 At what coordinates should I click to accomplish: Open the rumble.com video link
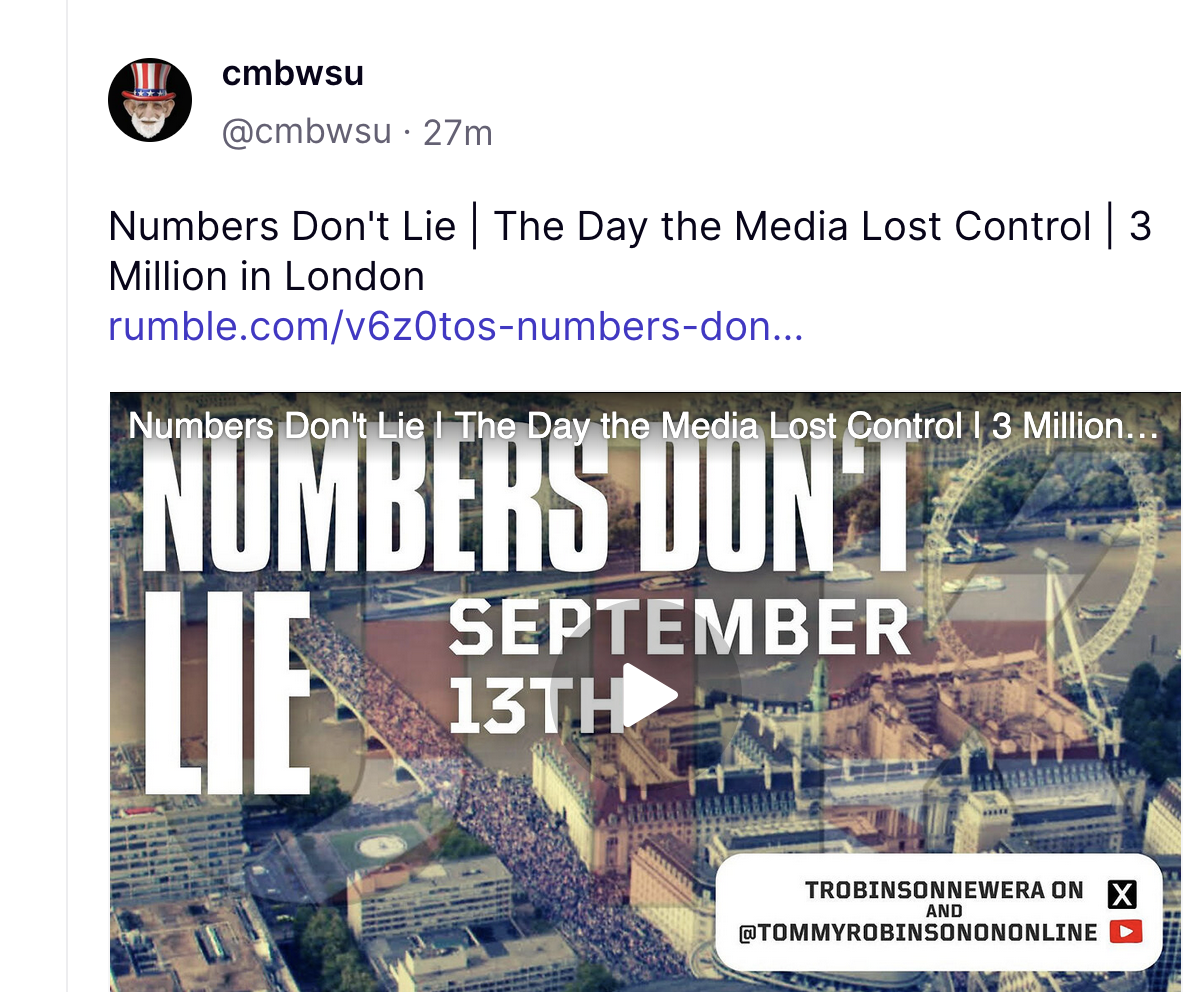coord(455,327)
